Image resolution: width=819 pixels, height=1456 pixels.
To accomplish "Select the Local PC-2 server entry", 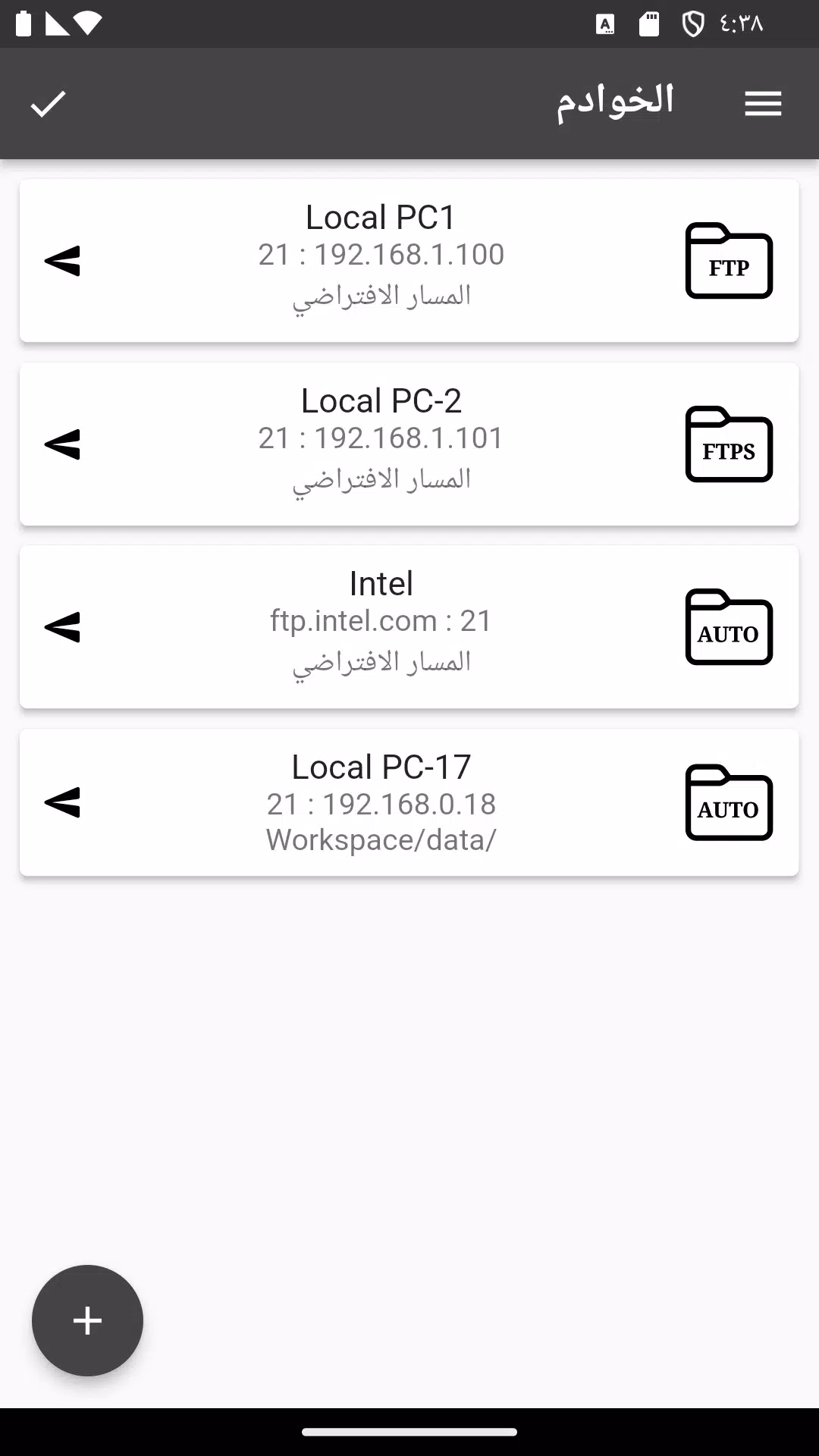I will click(409, 444).
